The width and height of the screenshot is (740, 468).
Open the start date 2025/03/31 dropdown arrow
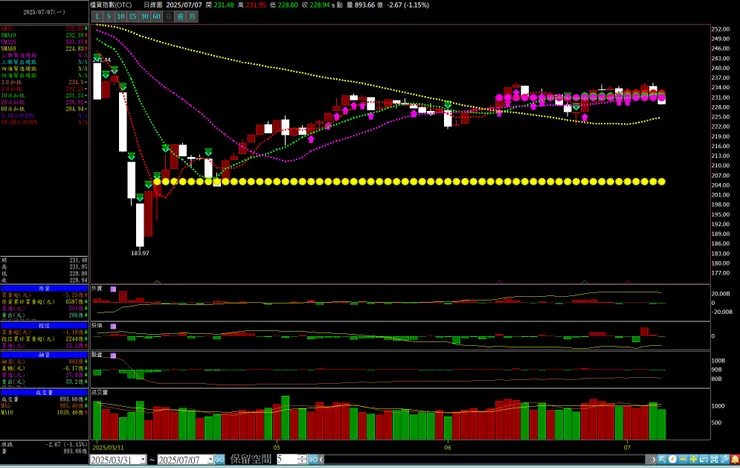point(143,460)
